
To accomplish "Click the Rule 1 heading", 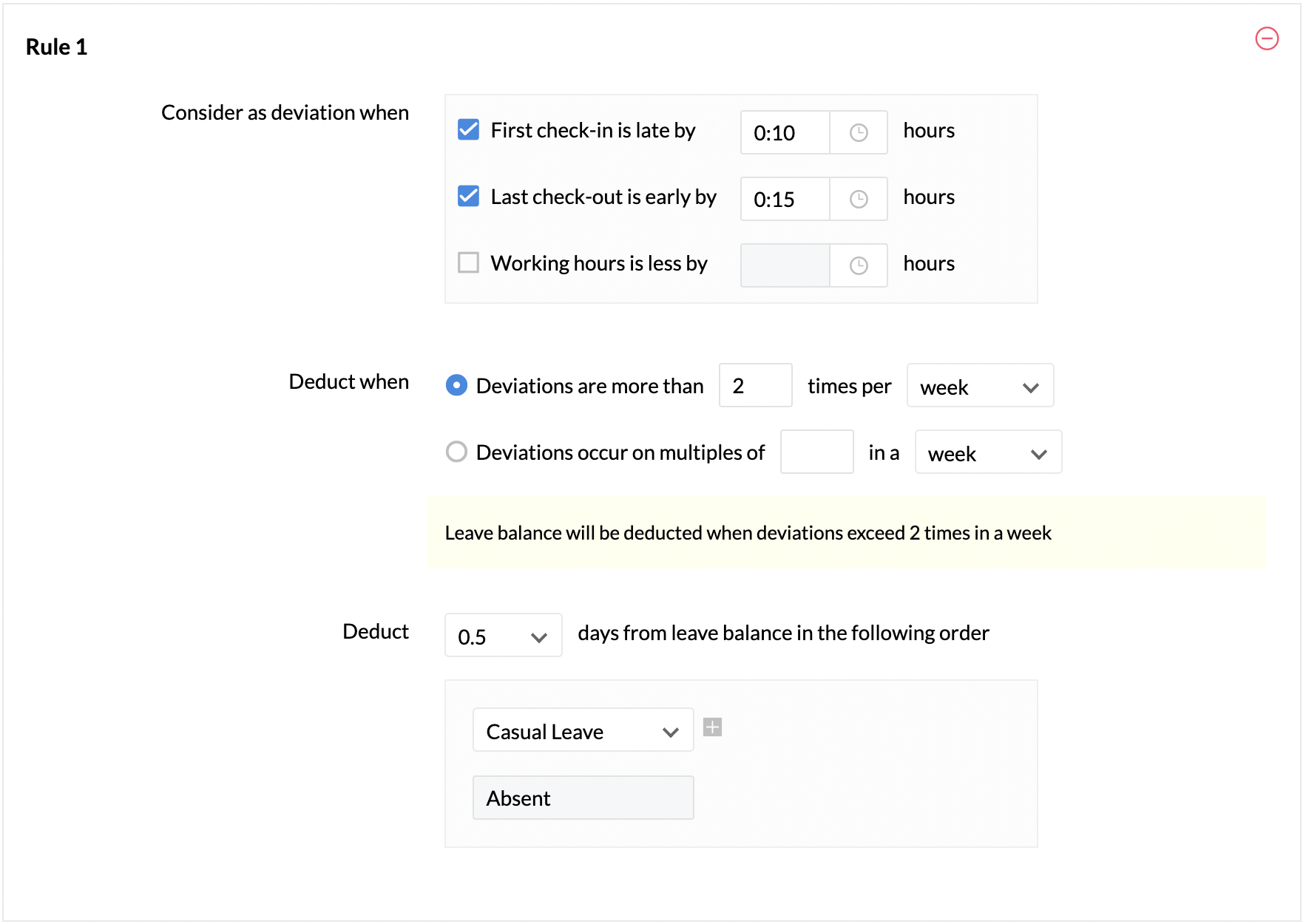I will [x=56, y=47].
